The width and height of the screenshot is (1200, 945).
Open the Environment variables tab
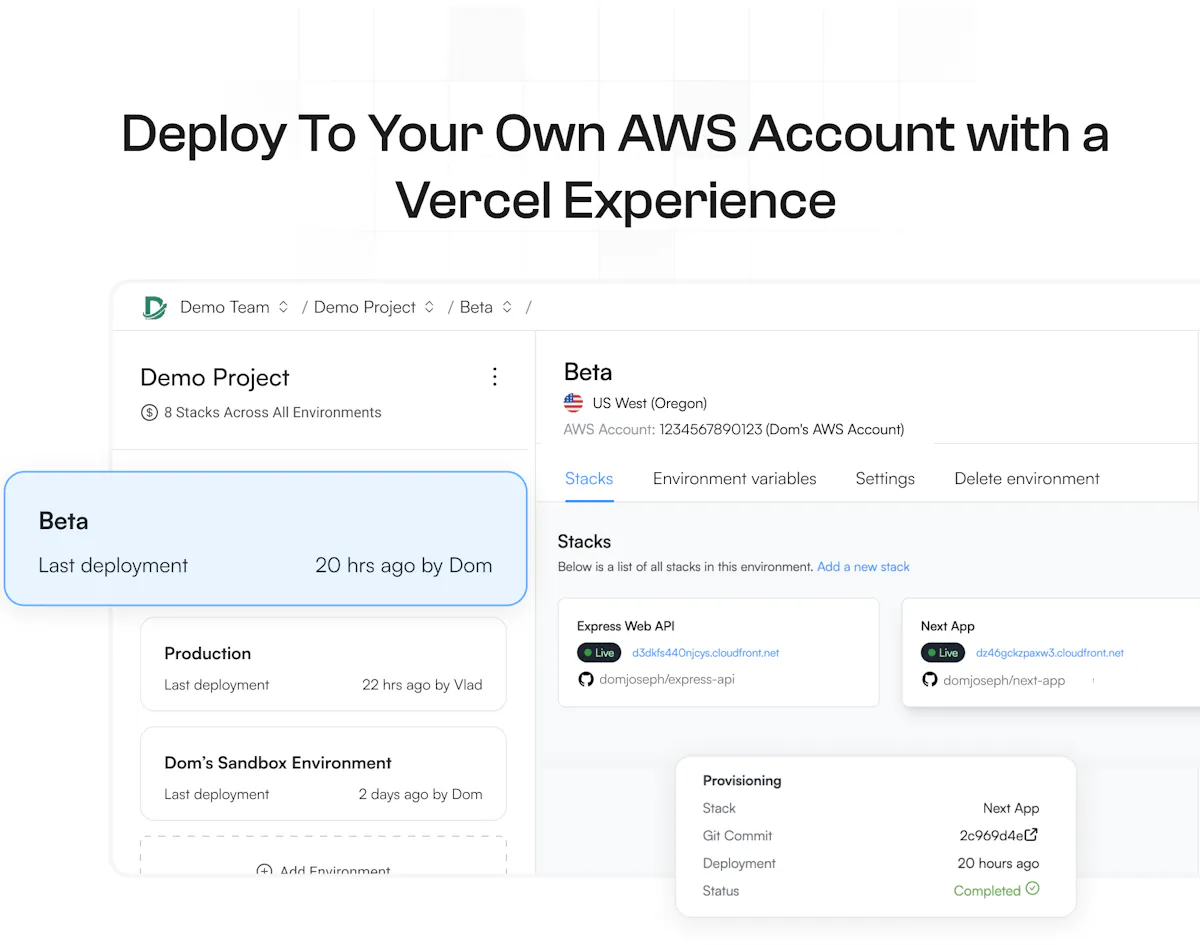coord(735,478)
